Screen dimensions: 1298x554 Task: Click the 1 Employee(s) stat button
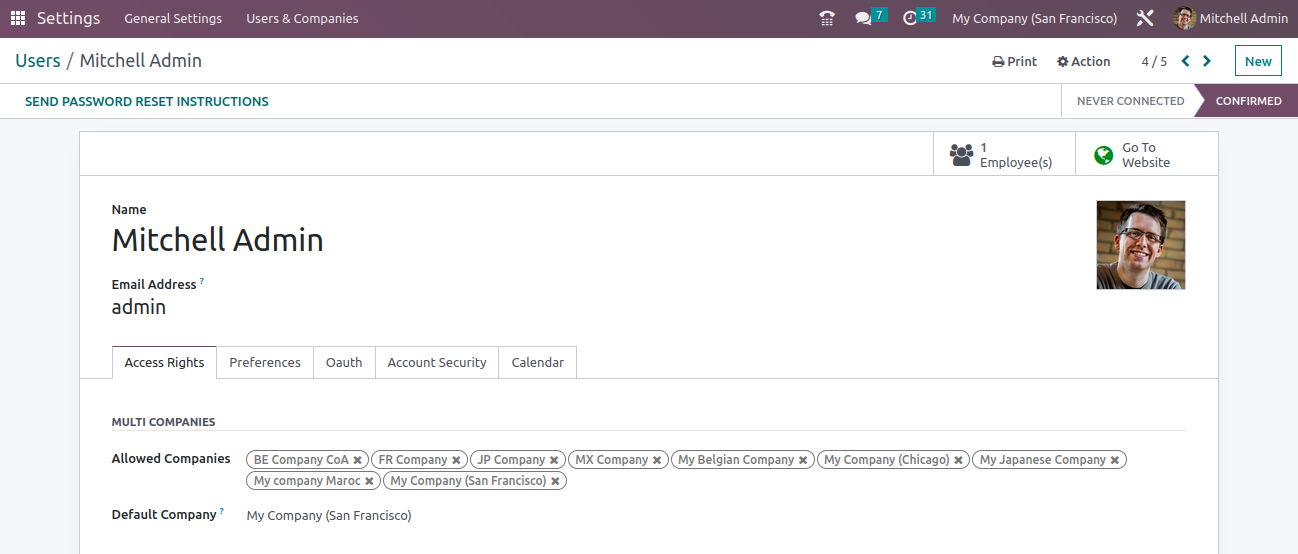[x=1004, y=154]
